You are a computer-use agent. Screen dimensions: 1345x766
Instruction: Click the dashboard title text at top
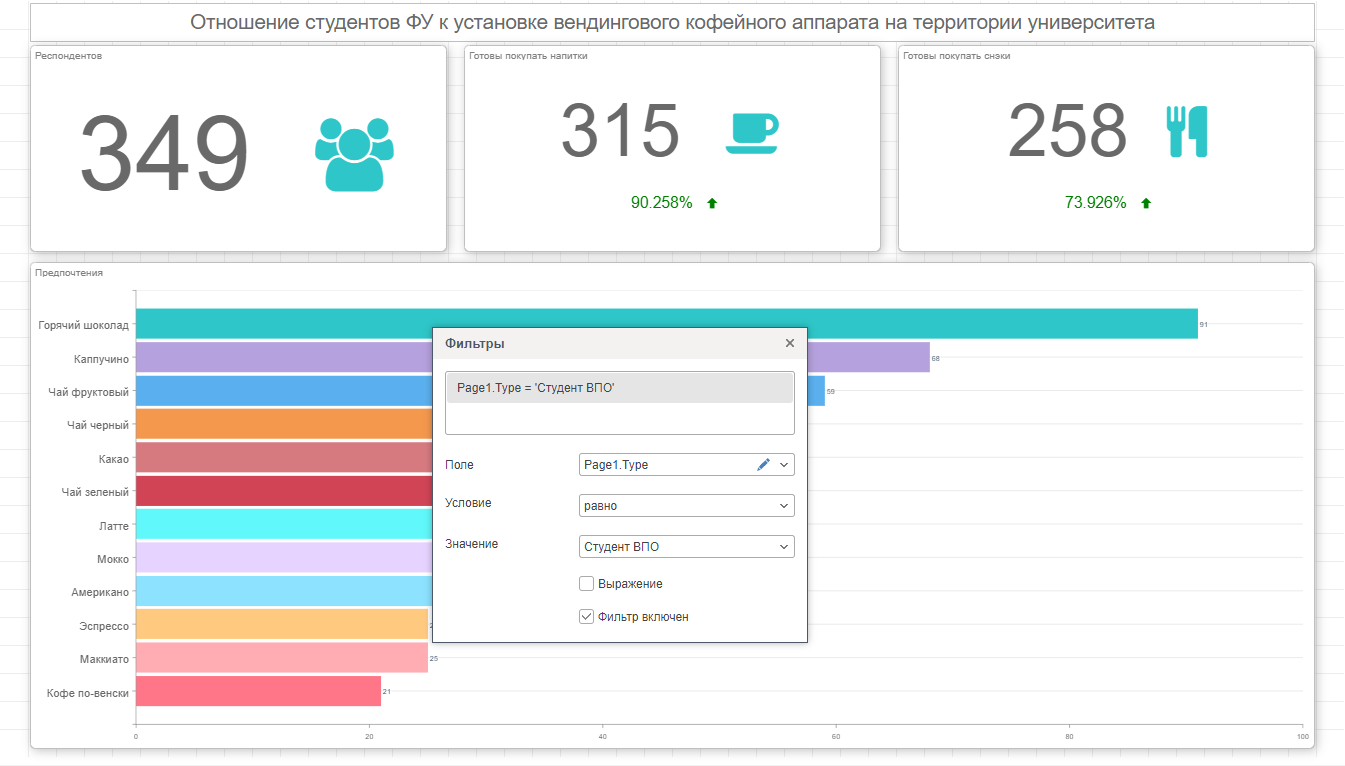point(672,22)
